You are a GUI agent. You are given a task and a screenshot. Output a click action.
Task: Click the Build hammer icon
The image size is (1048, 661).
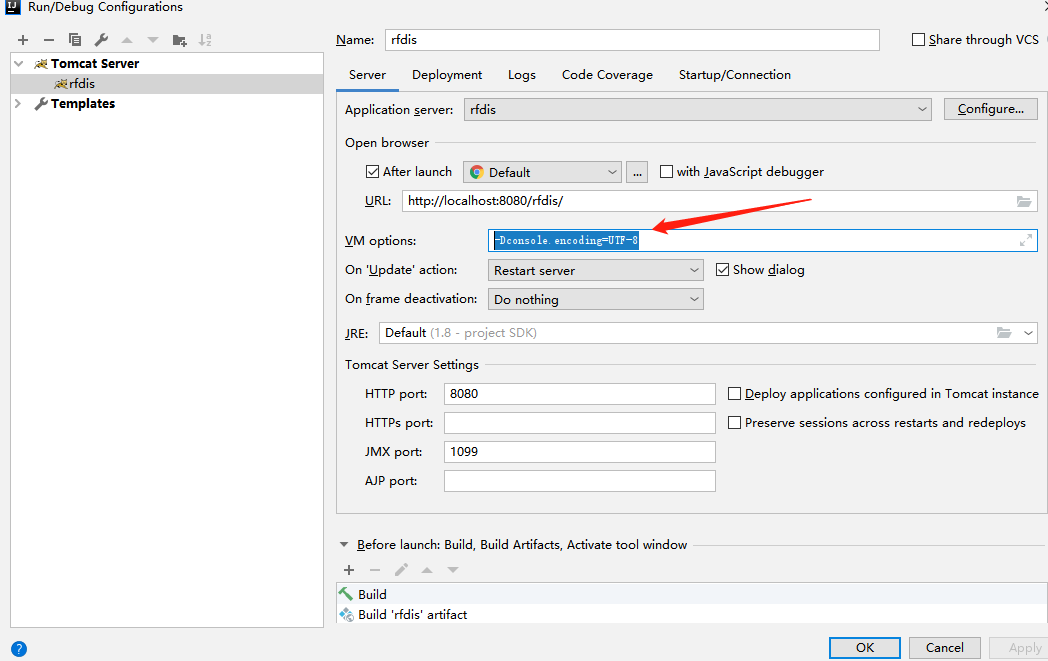coord(346,593)
